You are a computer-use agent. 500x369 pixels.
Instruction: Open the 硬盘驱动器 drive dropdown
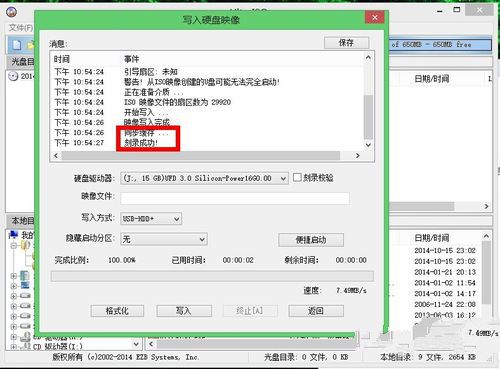pos(204,178)
